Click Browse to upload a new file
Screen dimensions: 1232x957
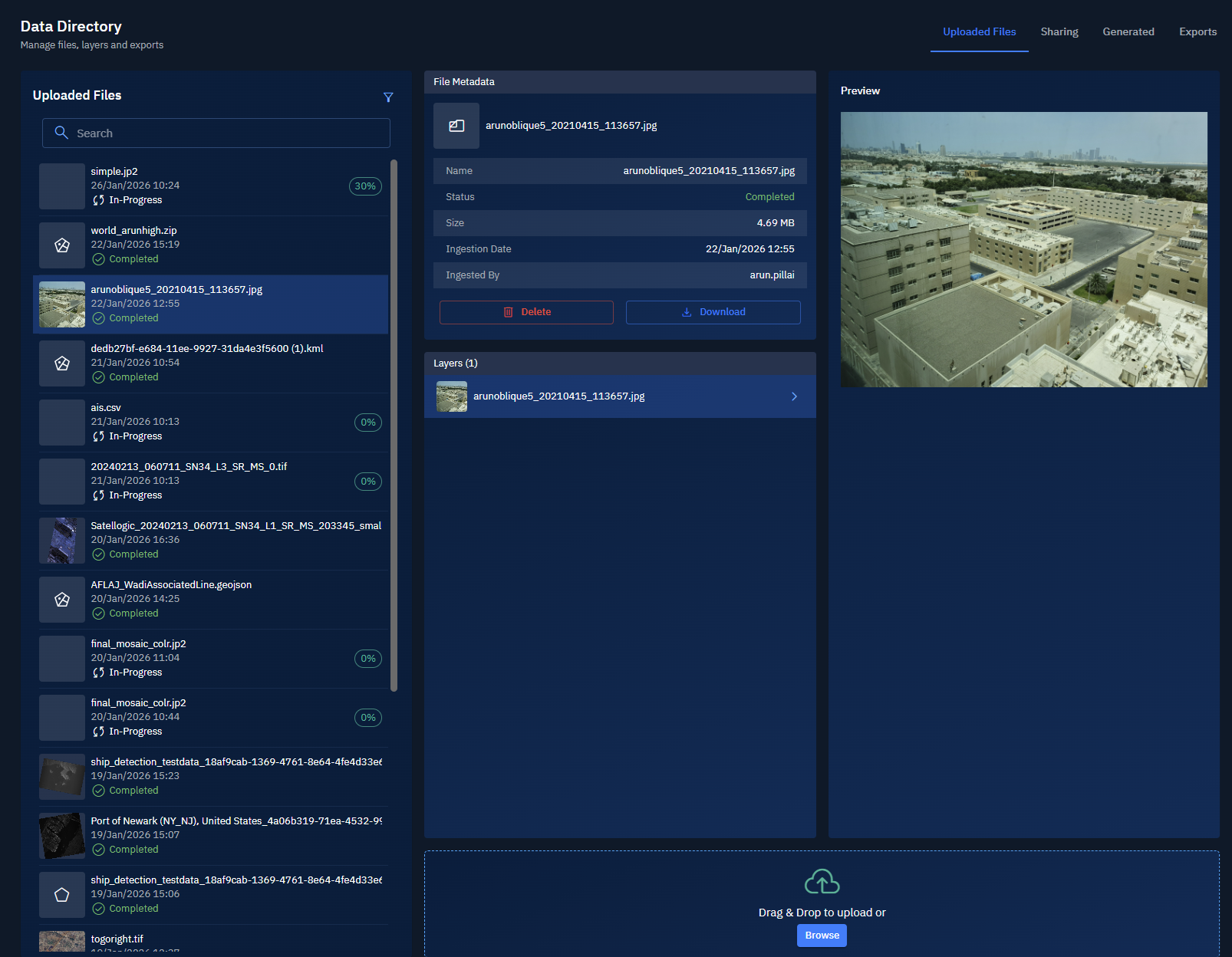[821, 935]
